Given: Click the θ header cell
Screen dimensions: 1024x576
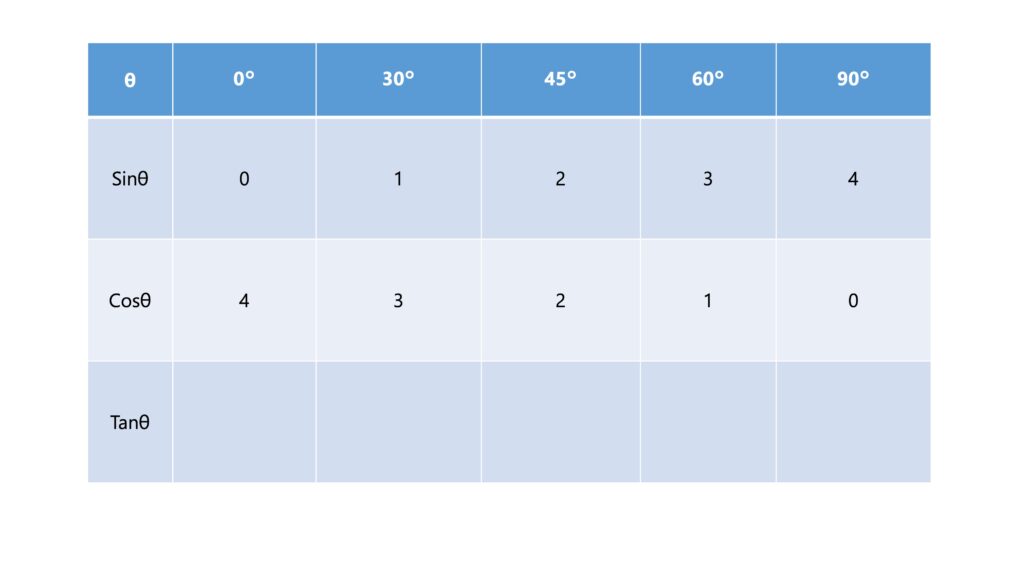Looking at the screenshot, I should 130,80.
